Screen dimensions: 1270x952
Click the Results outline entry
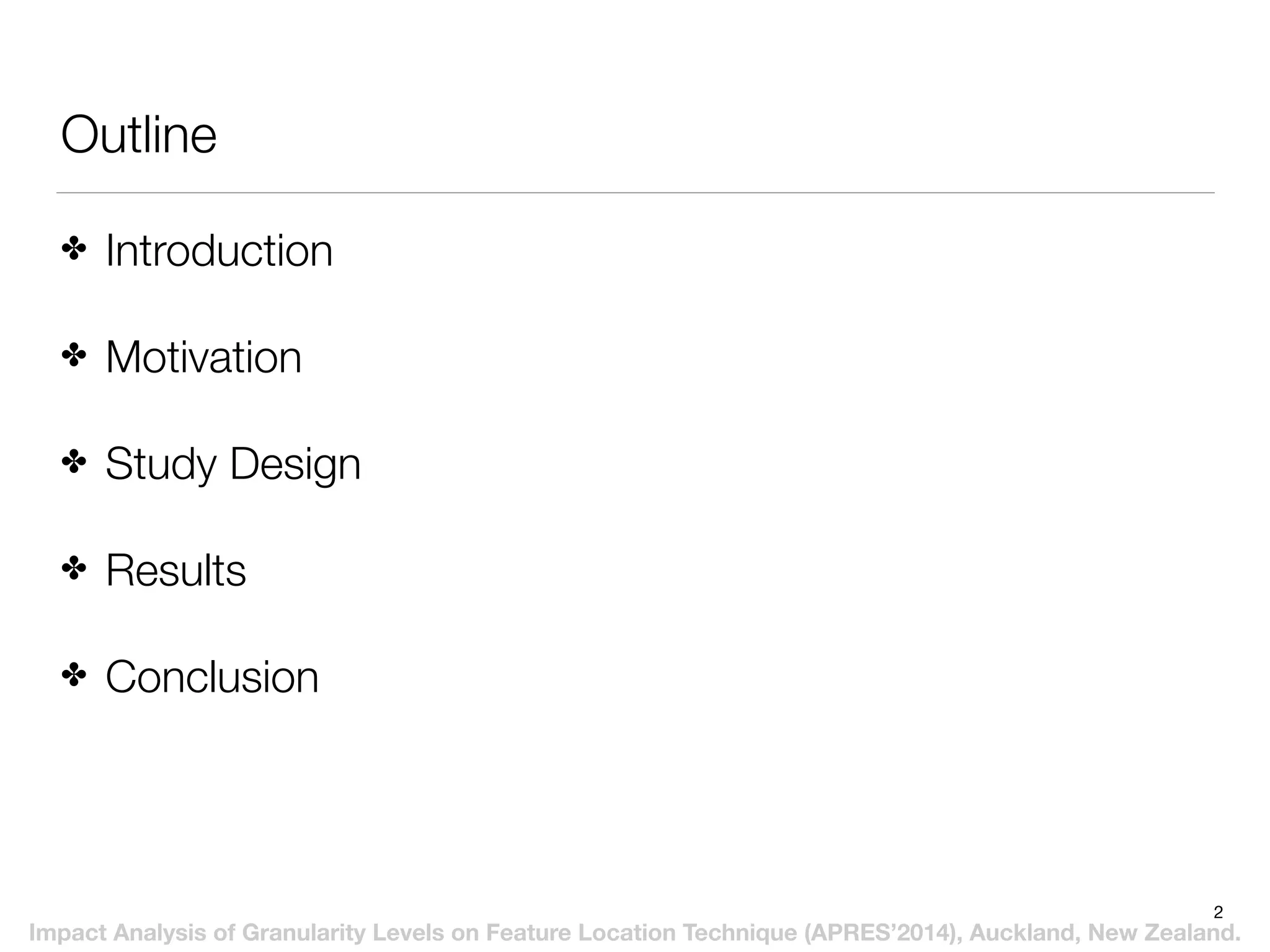175,570
